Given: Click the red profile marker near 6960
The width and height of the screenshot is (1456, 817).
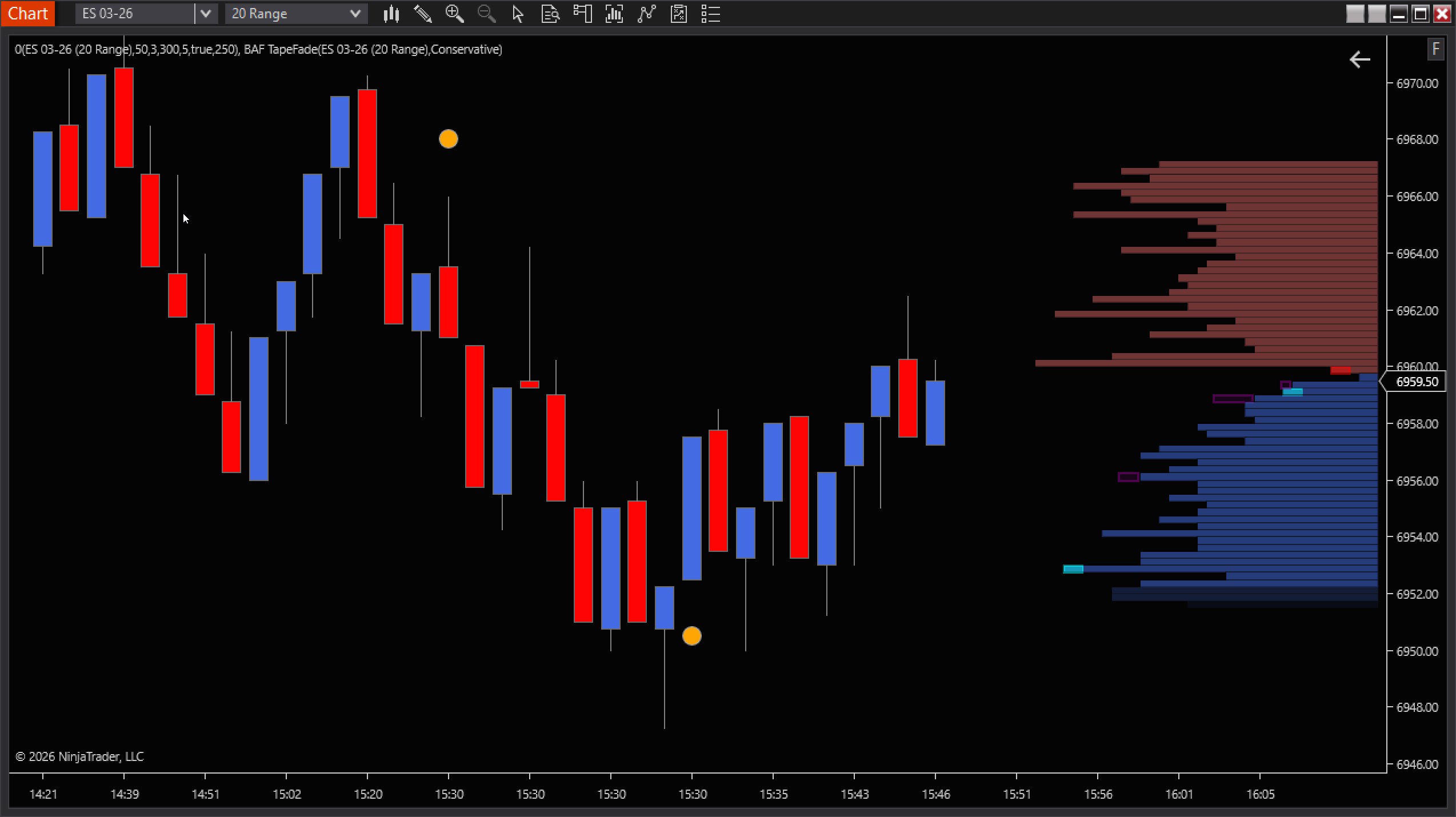Looking at the screenshot, I should (x=1341, y=370).
